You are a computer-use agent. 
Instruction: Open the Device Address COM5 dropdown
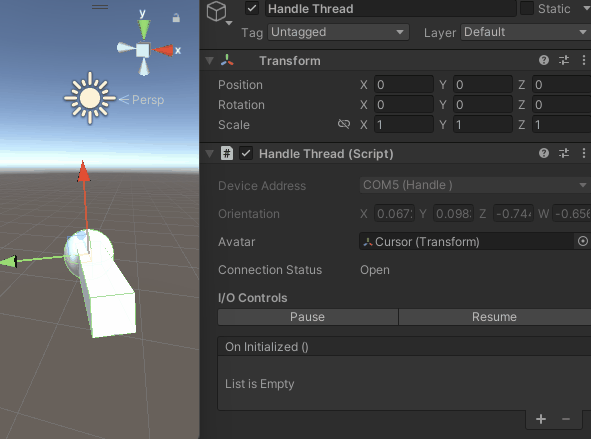pyautogui.click(x=475, y=185)
